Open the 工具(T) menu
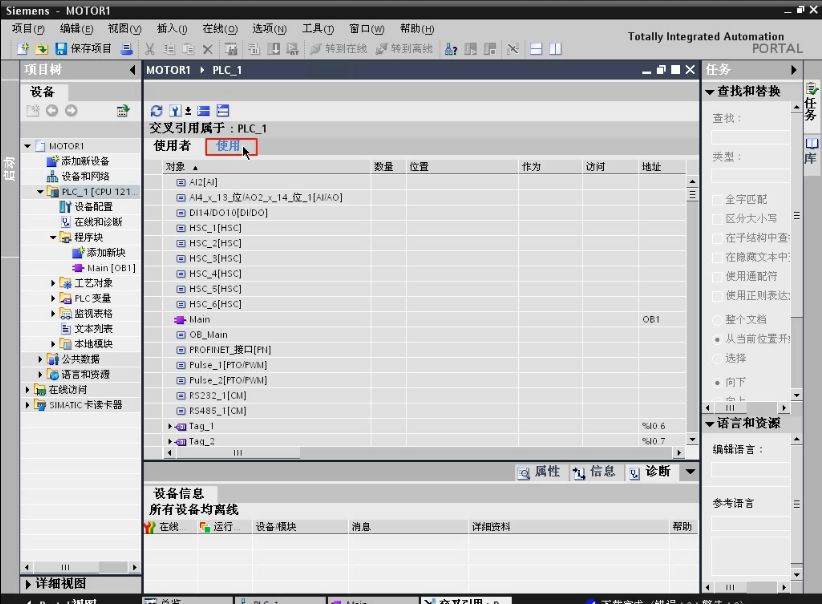This screenshot has width=822, height=604. (318, 28)
